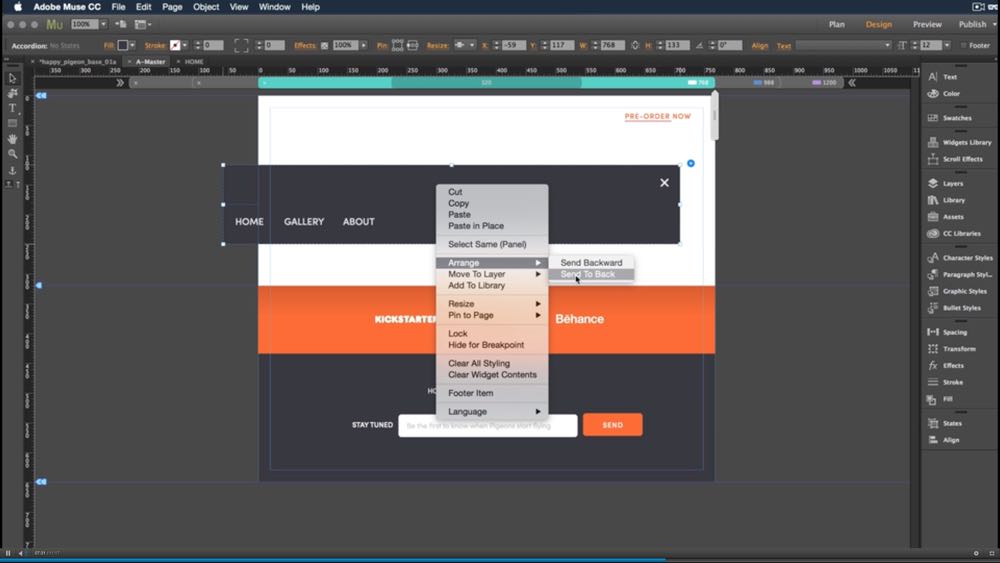Open the Character Styles panel
Screen dimensions: 1000x563
[960, 258]
